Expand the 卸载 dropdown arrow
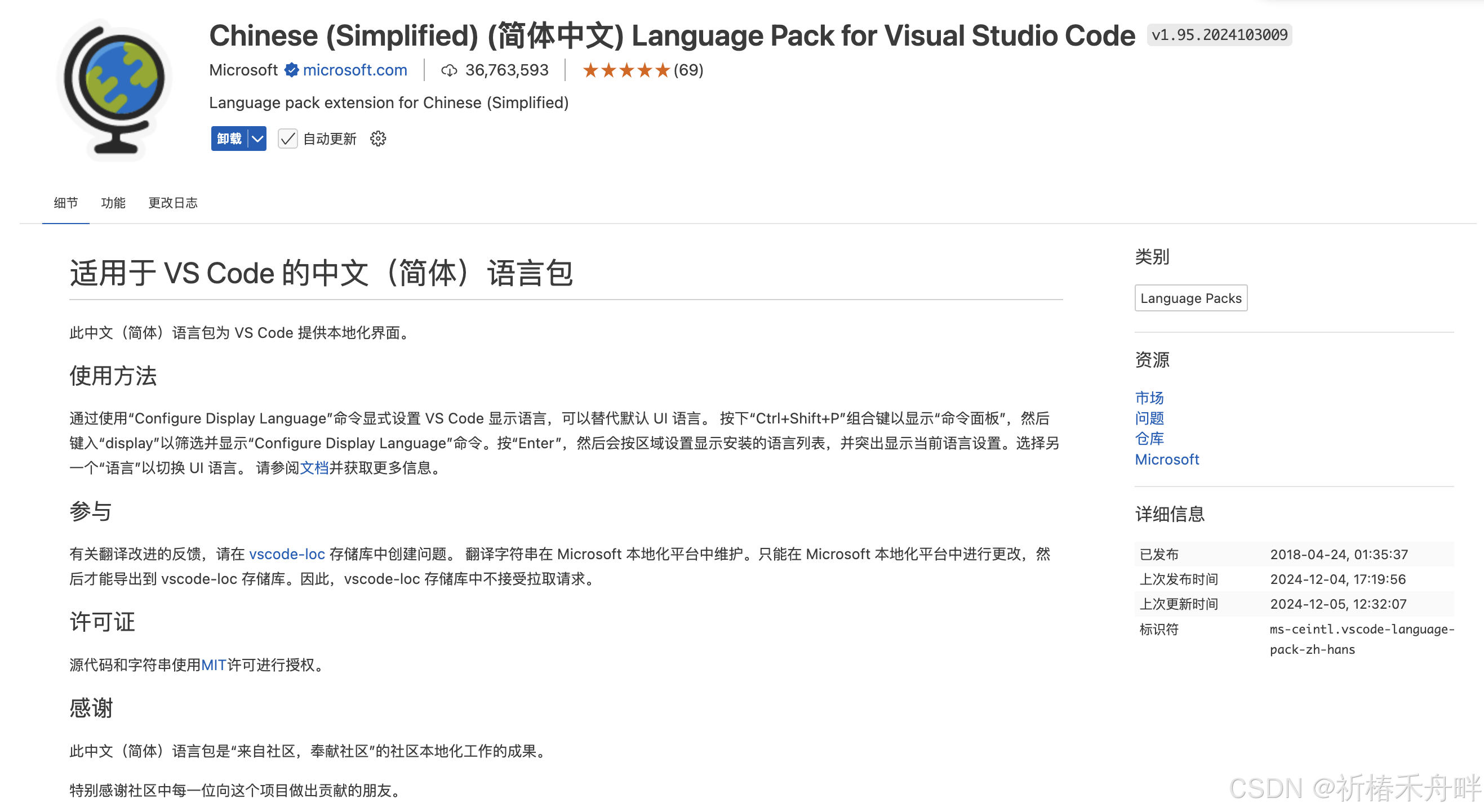The height and width of the screenshot is (812, 1484). 257,139
